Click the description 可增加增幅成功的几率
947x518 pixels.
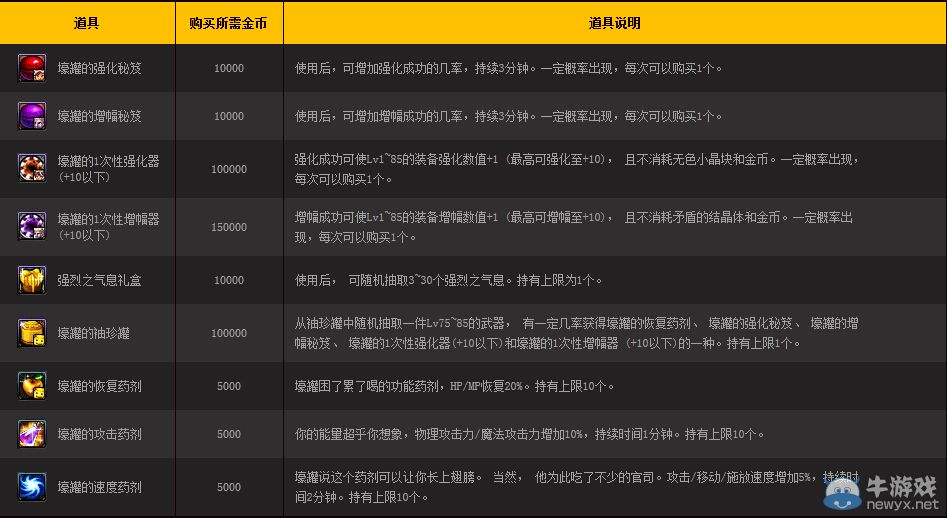pos(403,116)
